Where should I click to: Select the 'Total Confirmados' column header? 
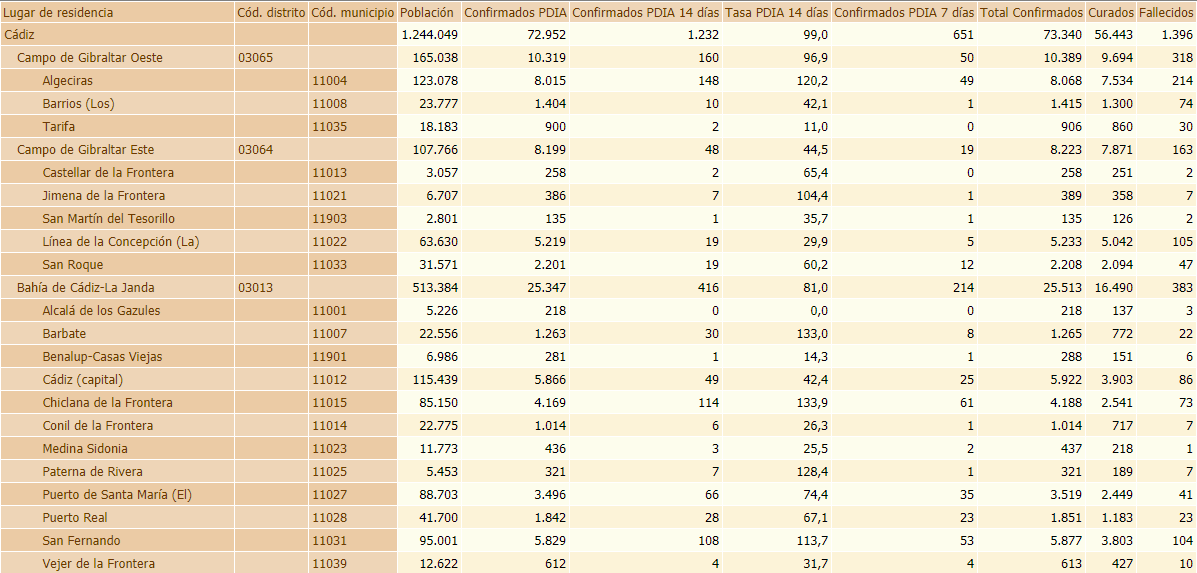coord(1032,13)
